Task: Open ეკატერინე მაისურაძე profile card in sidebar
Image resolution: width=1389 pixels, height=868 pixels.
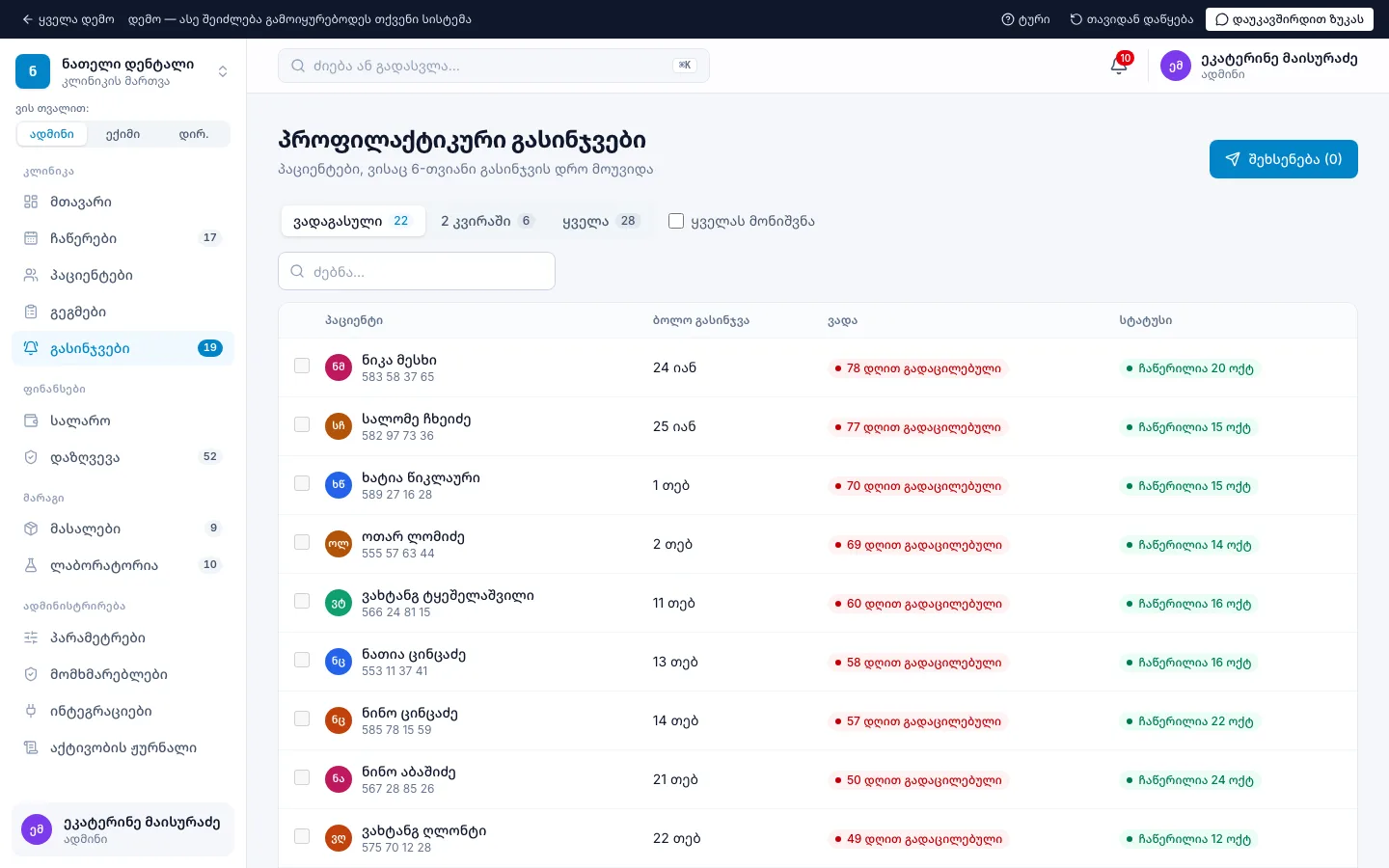Action: (x=123, y=829)
